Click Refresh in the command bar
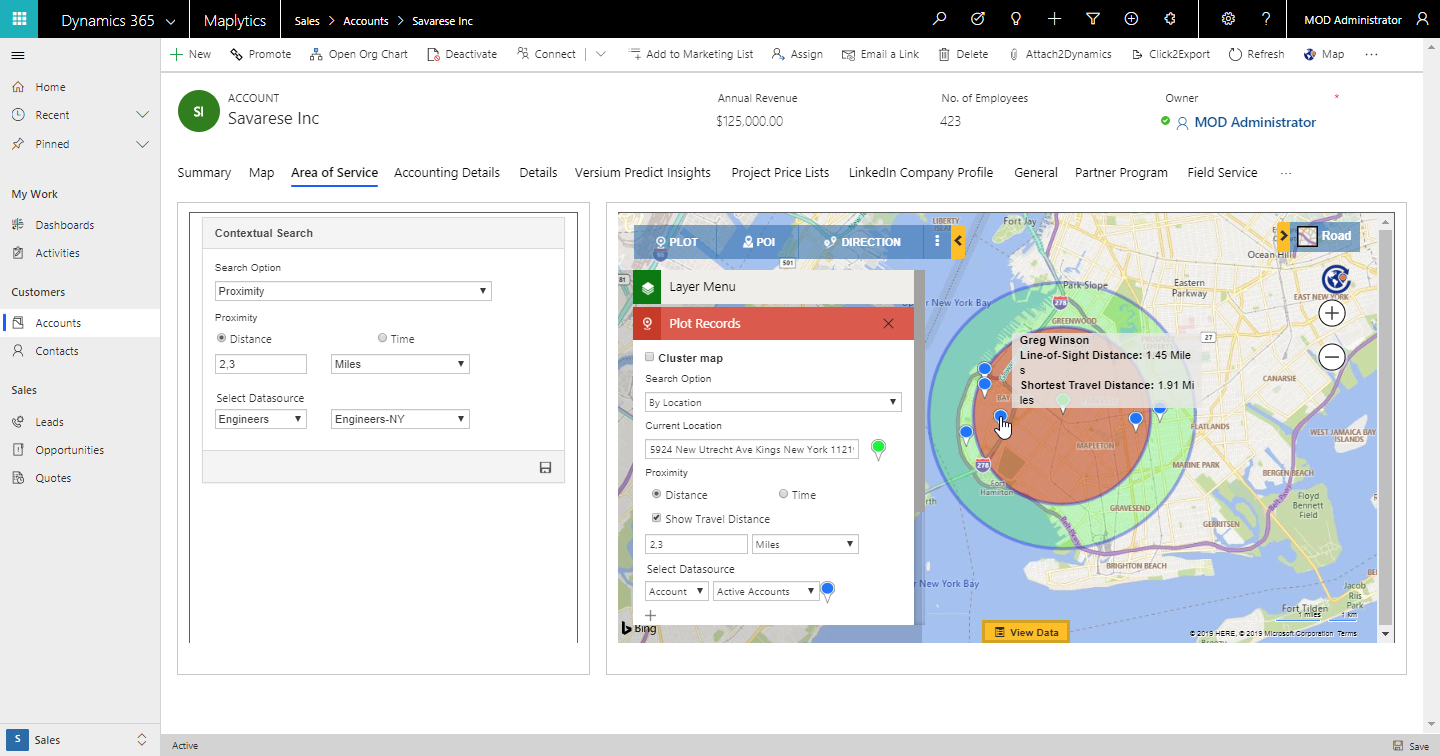 click(1256, 54)
